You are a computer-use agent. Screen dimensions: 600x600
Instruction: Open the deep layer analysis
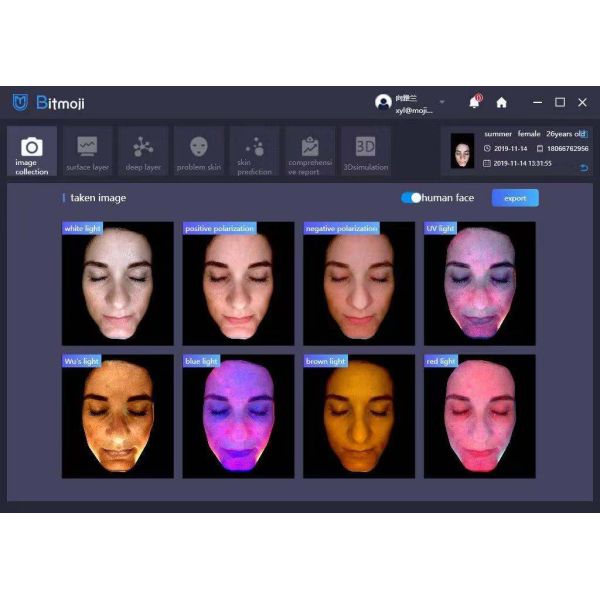click(144, 152)
